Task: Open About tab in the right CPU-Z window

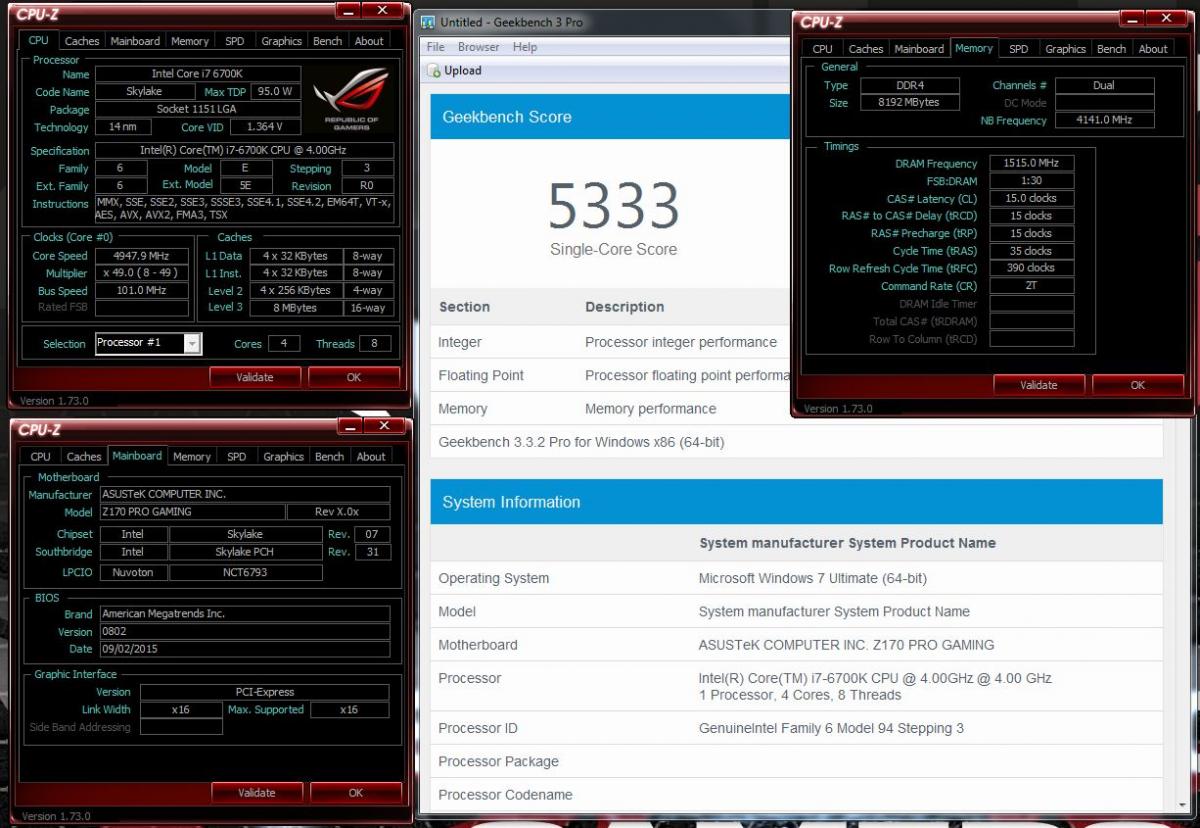Action: pos(1153,49)
